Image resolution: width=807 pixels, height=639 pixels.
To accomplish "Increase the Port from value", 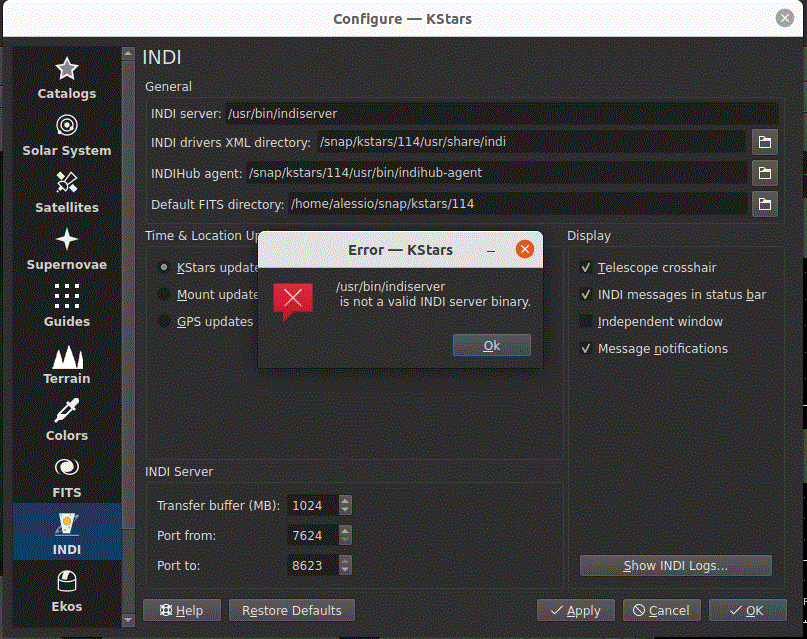I will pyautogui.click(x=345, y=530).
